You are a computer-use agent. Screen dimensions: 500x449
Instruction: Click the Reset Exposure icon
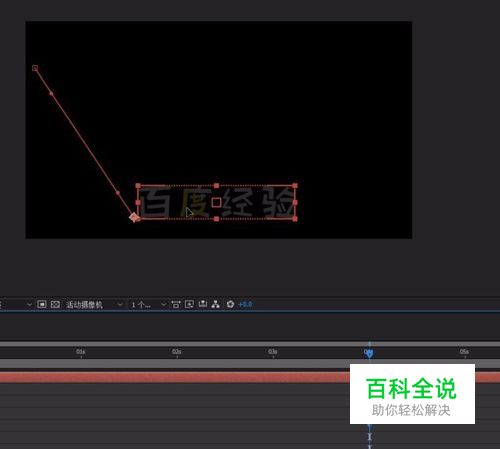click(x=230, y=304)
